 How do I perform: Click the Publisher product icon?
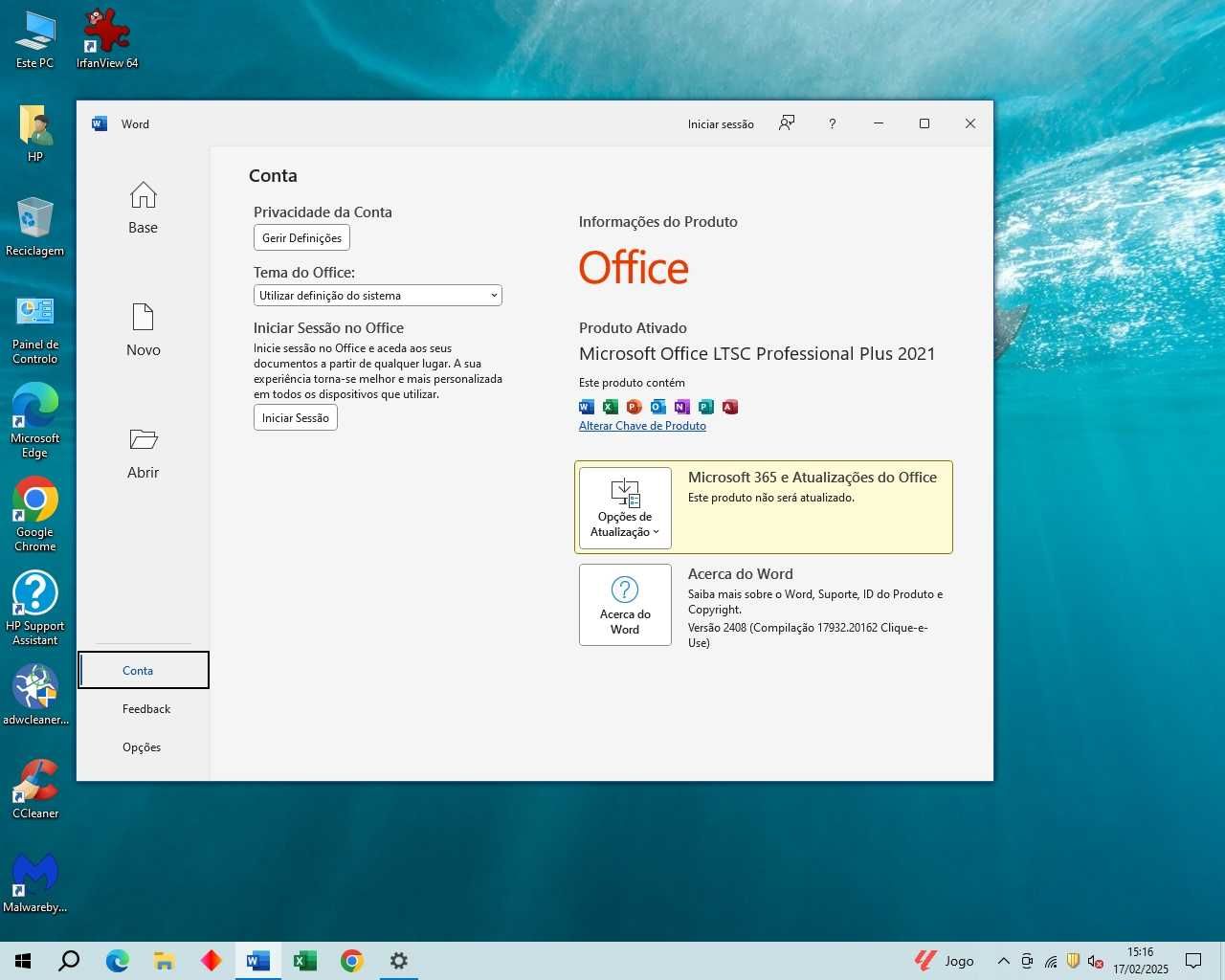click(705, 407)
